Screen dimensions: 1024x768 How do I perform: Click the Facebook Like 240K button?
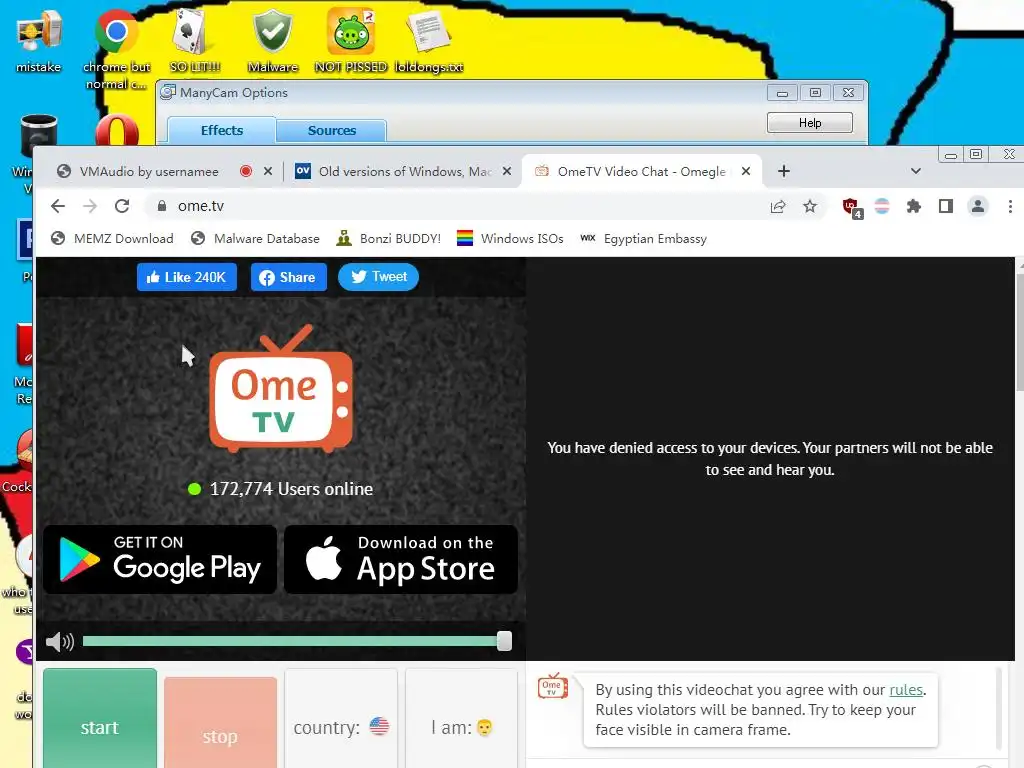coord(187,277)
